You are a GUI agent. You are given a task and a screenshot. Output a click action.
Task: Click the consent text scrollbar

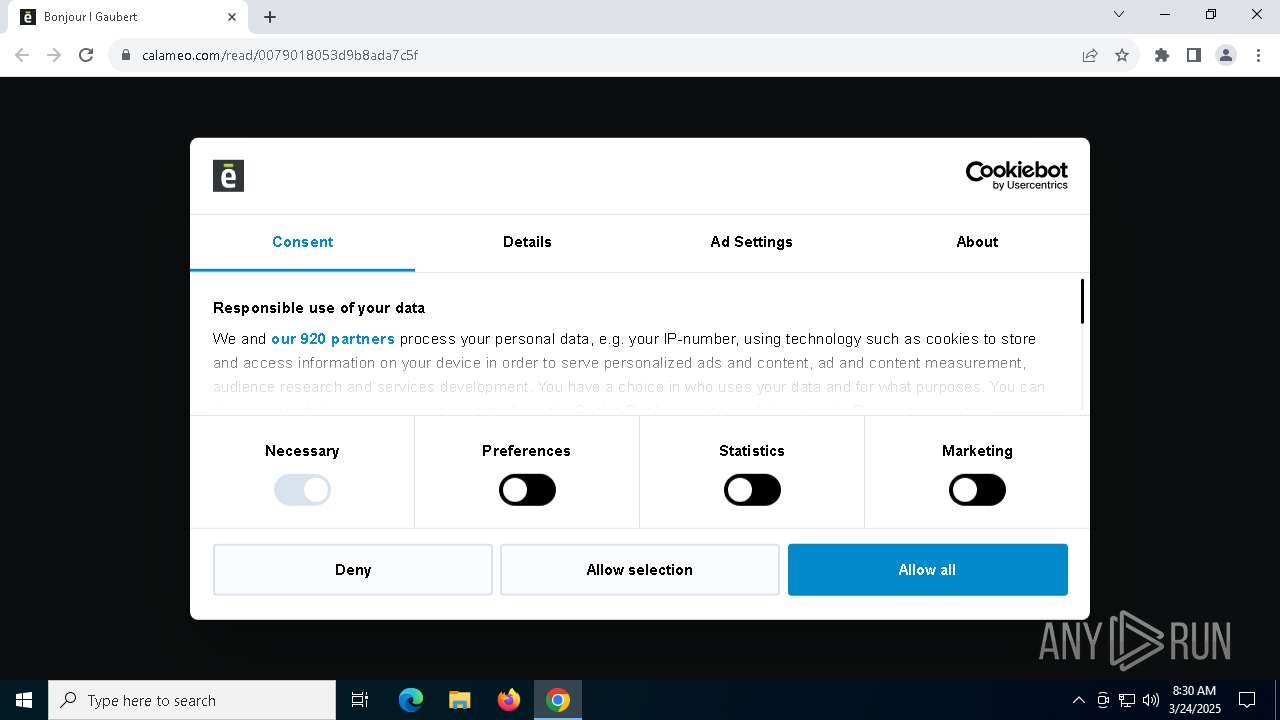pyautogui.click(x=1082, y=302)
